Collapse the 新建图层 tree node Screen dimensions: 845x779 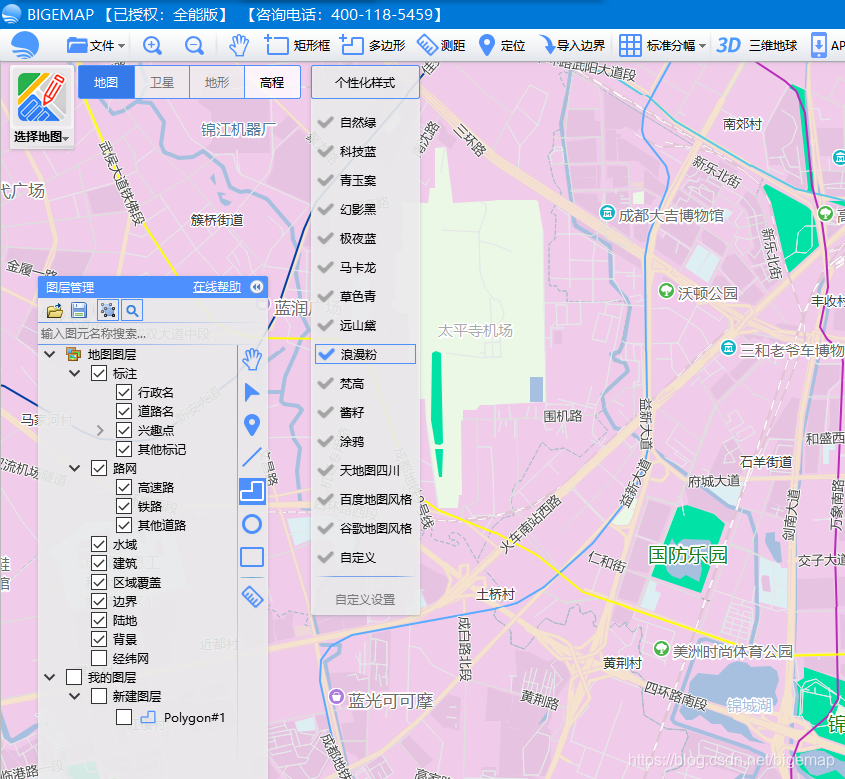75,697
